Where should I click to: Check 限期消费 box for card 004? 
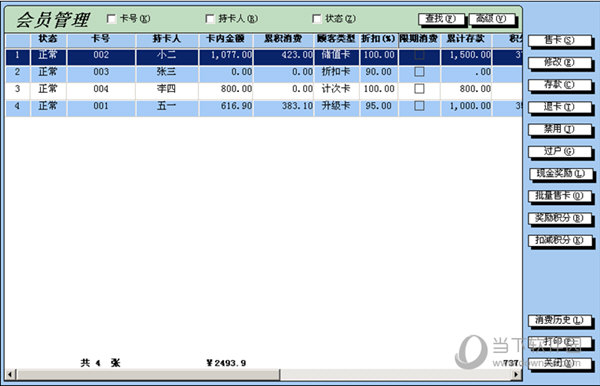(419, 89)
